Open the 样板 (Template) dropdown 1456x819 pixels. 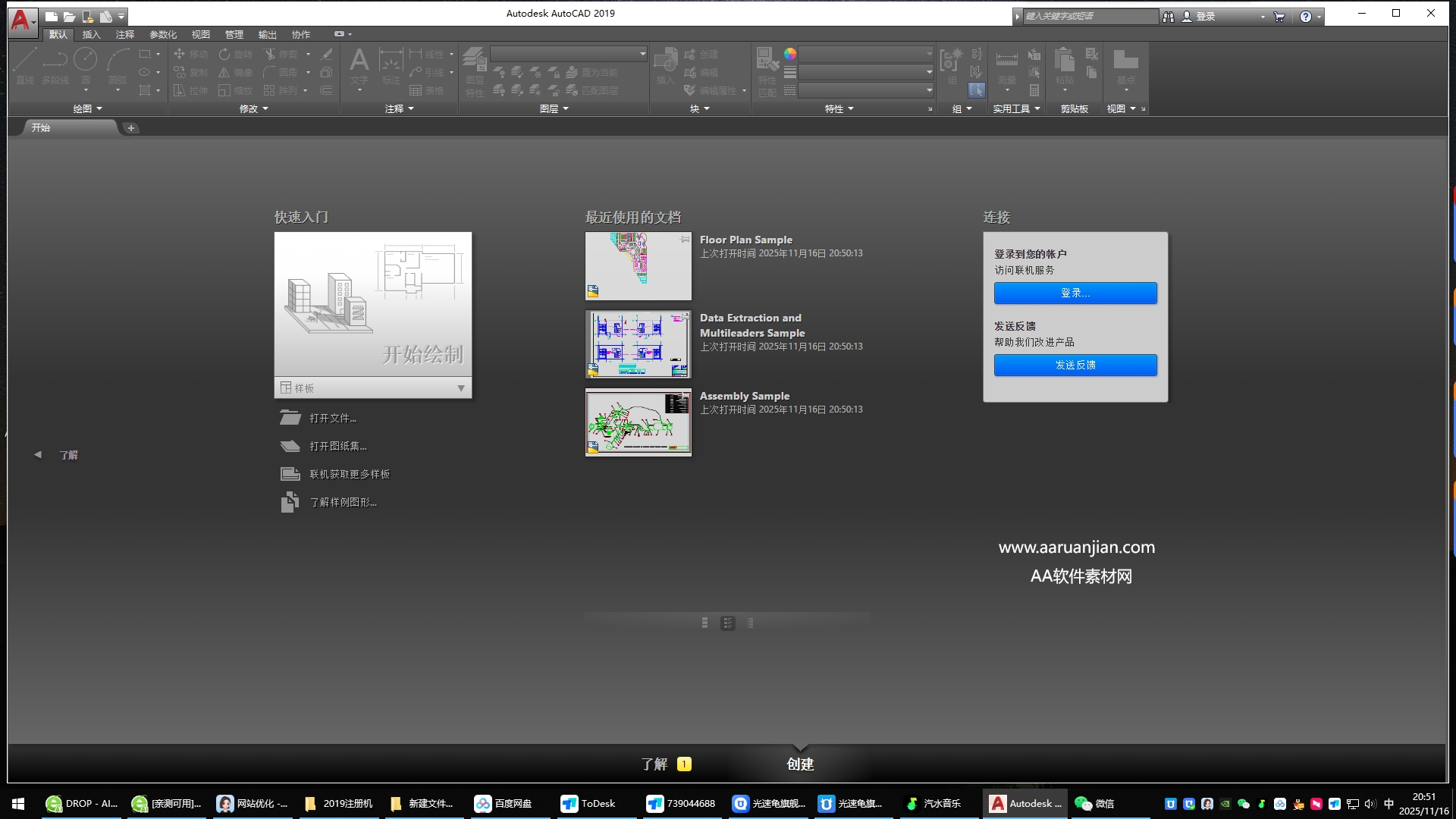460,388
